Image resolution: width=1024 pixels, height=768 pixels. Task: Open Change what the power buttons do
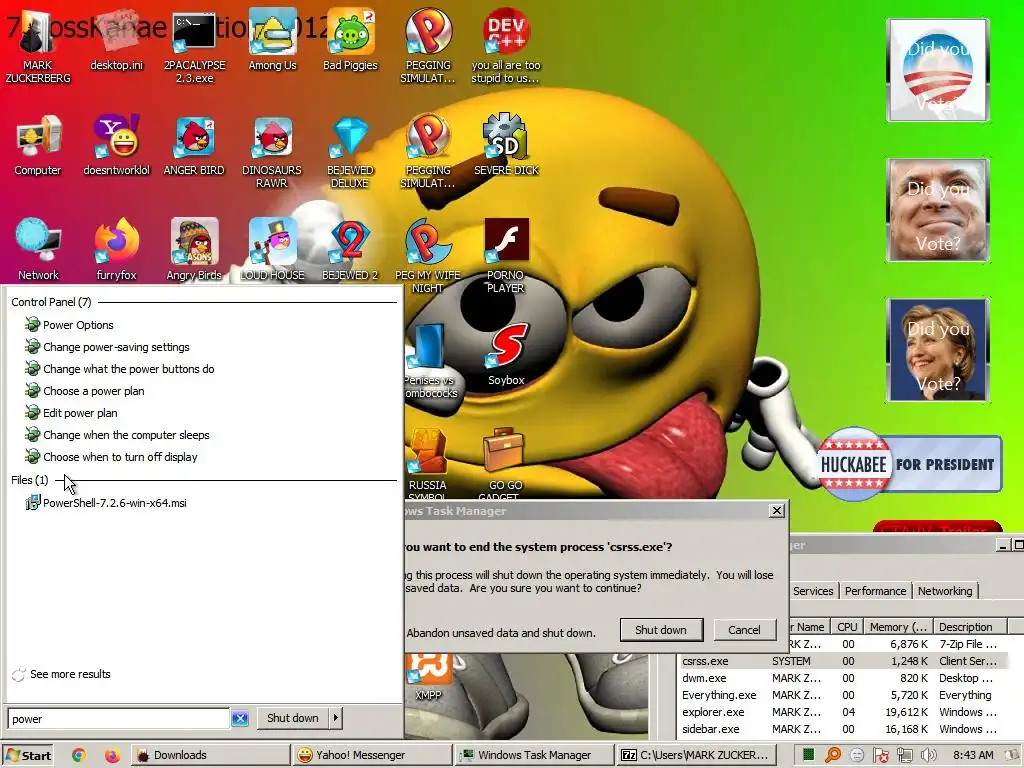point(128,368)
